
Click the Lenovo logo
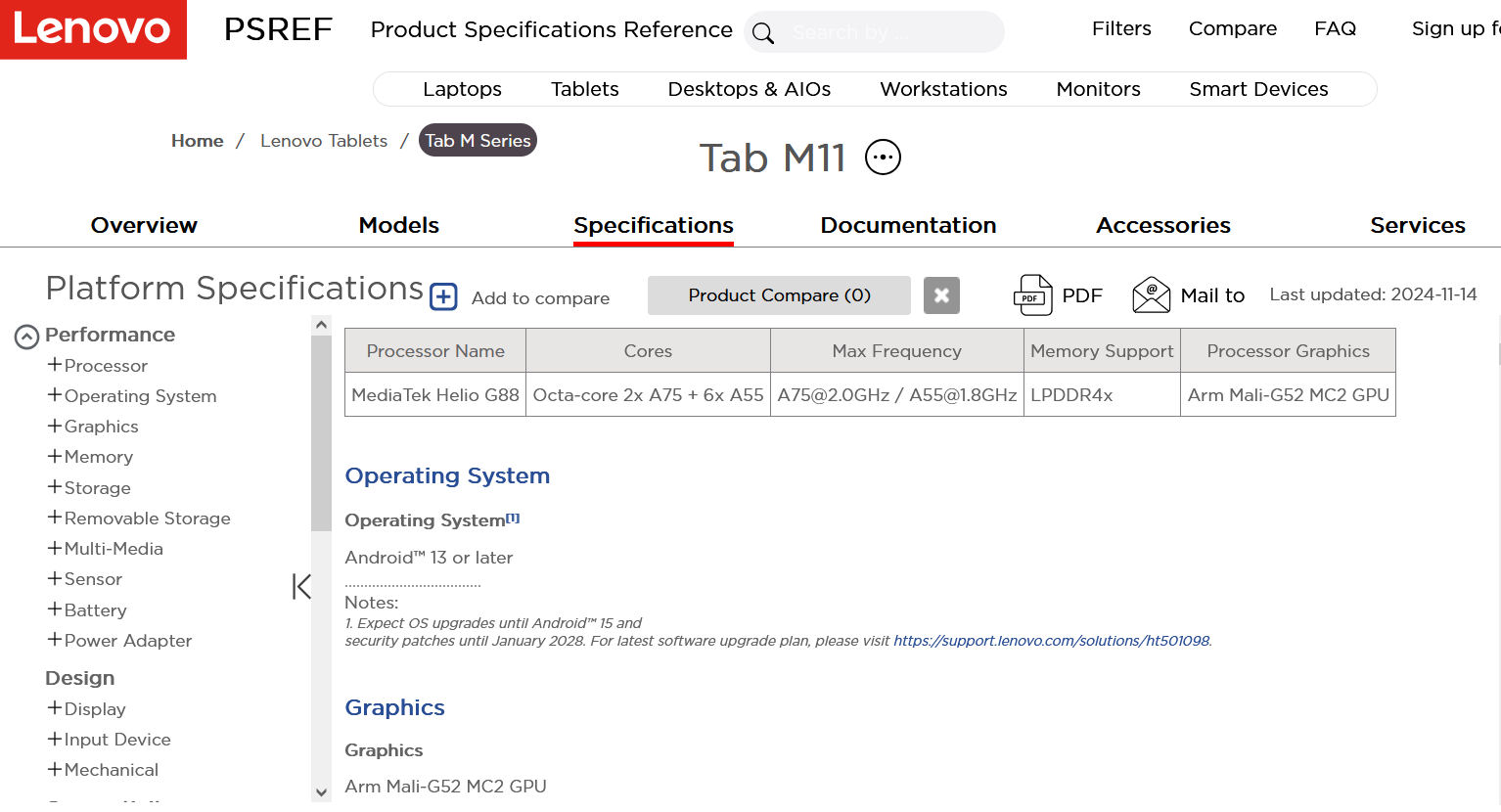point(93,29)
